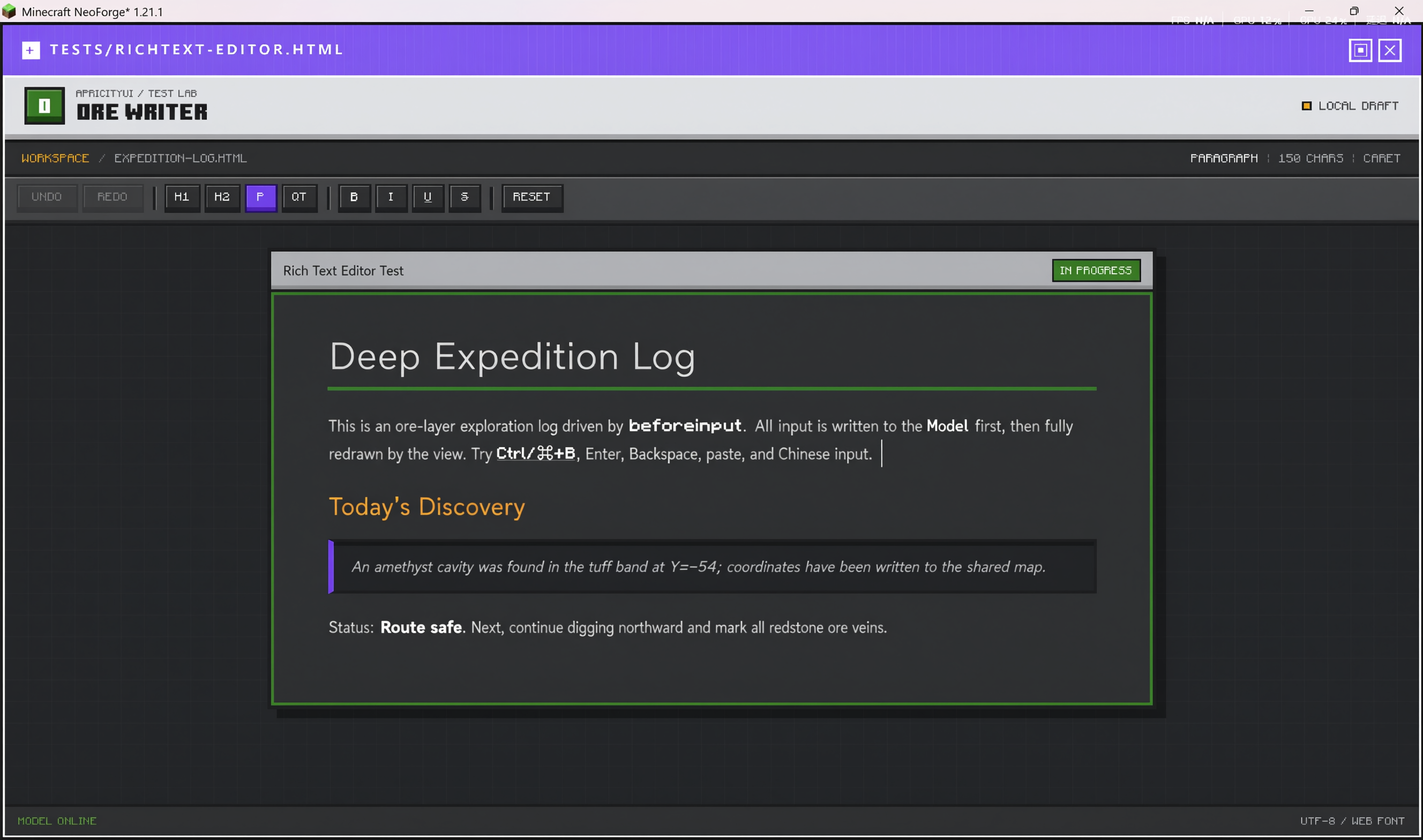1423x840 pixels.
Task: Click the underlined Ctrl/⌘+B text
Action: pos(535,453)
